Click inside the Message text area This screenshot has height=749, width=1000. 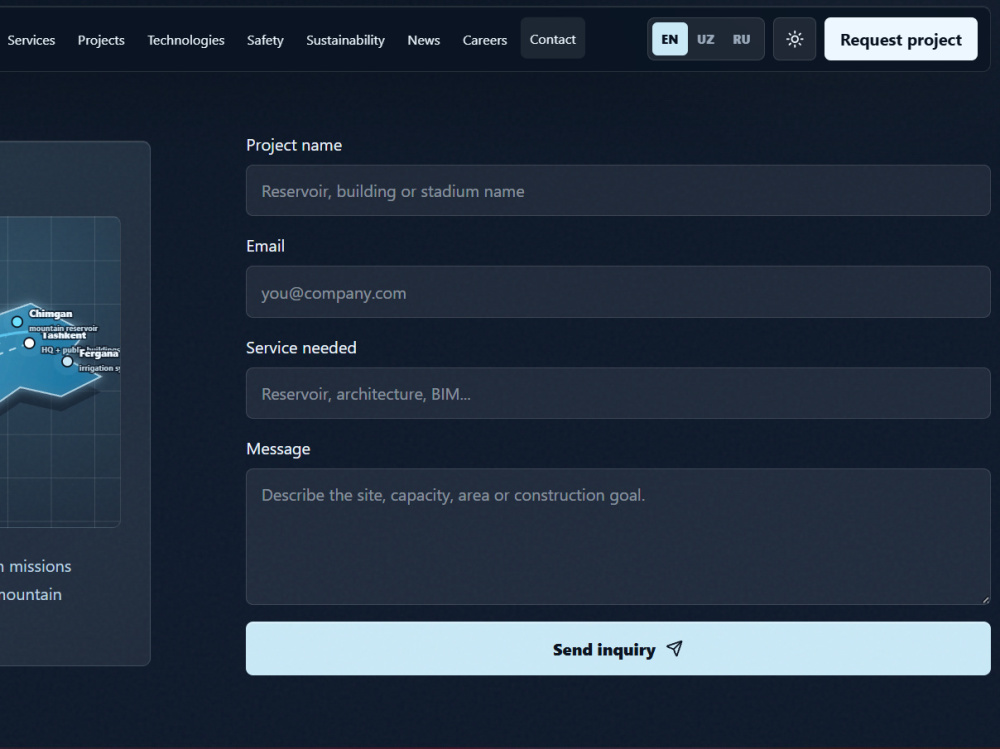(x=618, y=537)
